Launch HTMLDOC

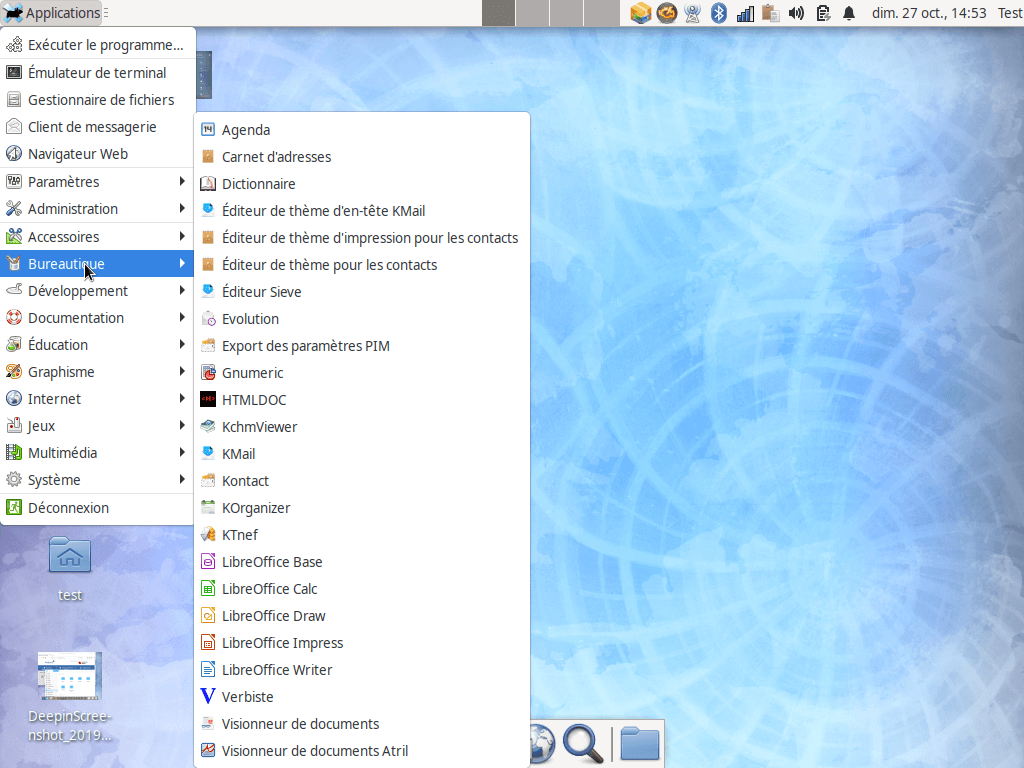pyautogui.click(x=362, y=400)
